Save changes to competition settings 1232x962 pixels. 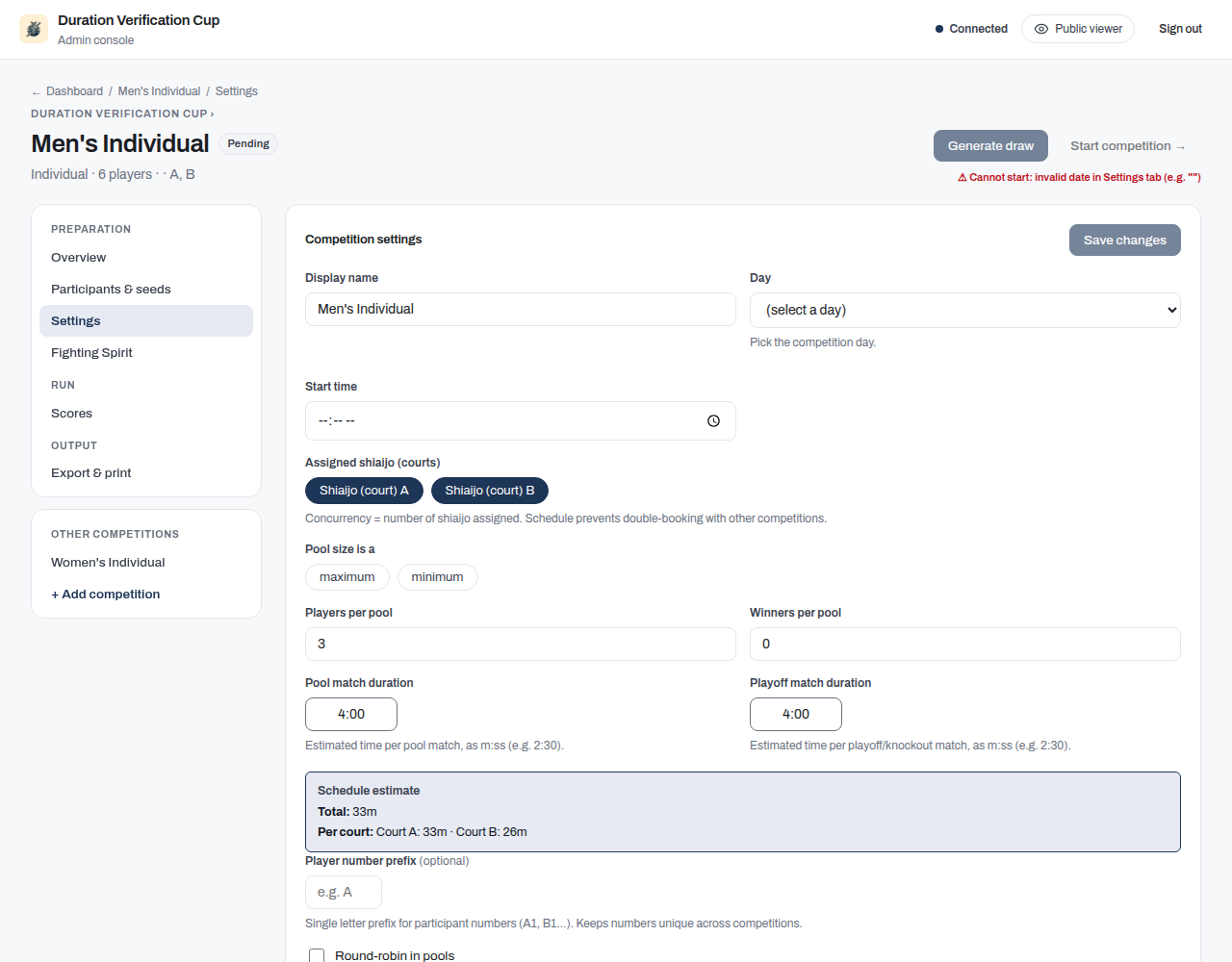tap(1125, 240)
